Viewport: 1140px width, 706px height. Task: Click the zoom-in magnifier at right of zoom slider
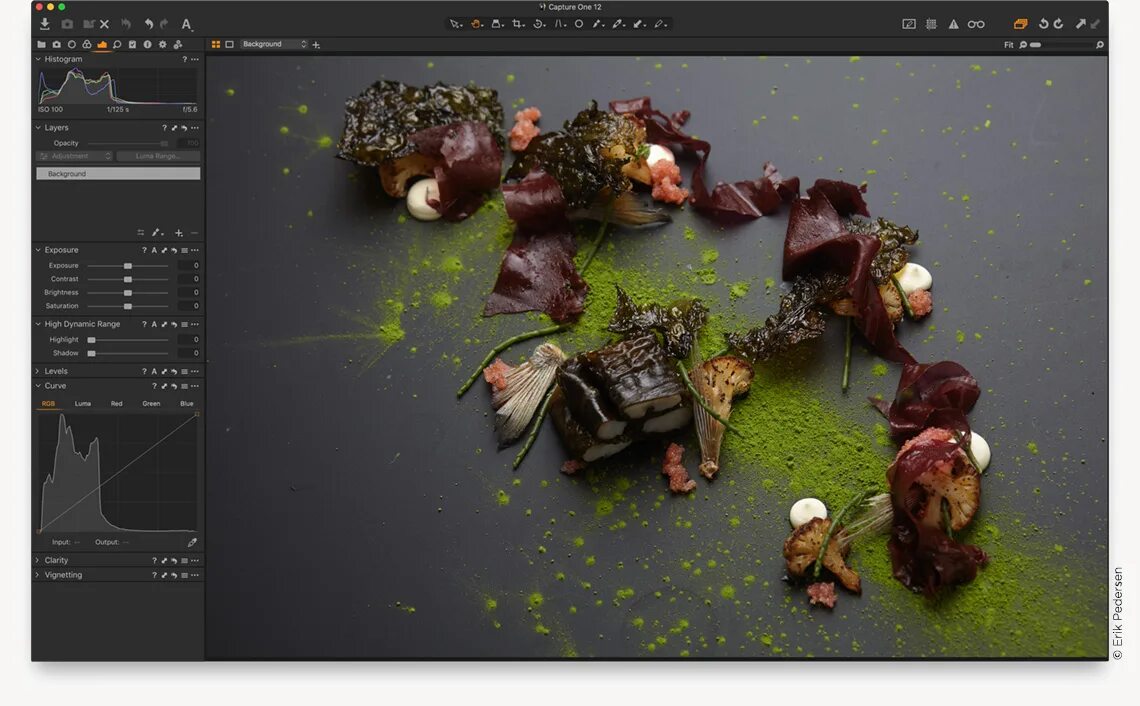click(1099, 45)
